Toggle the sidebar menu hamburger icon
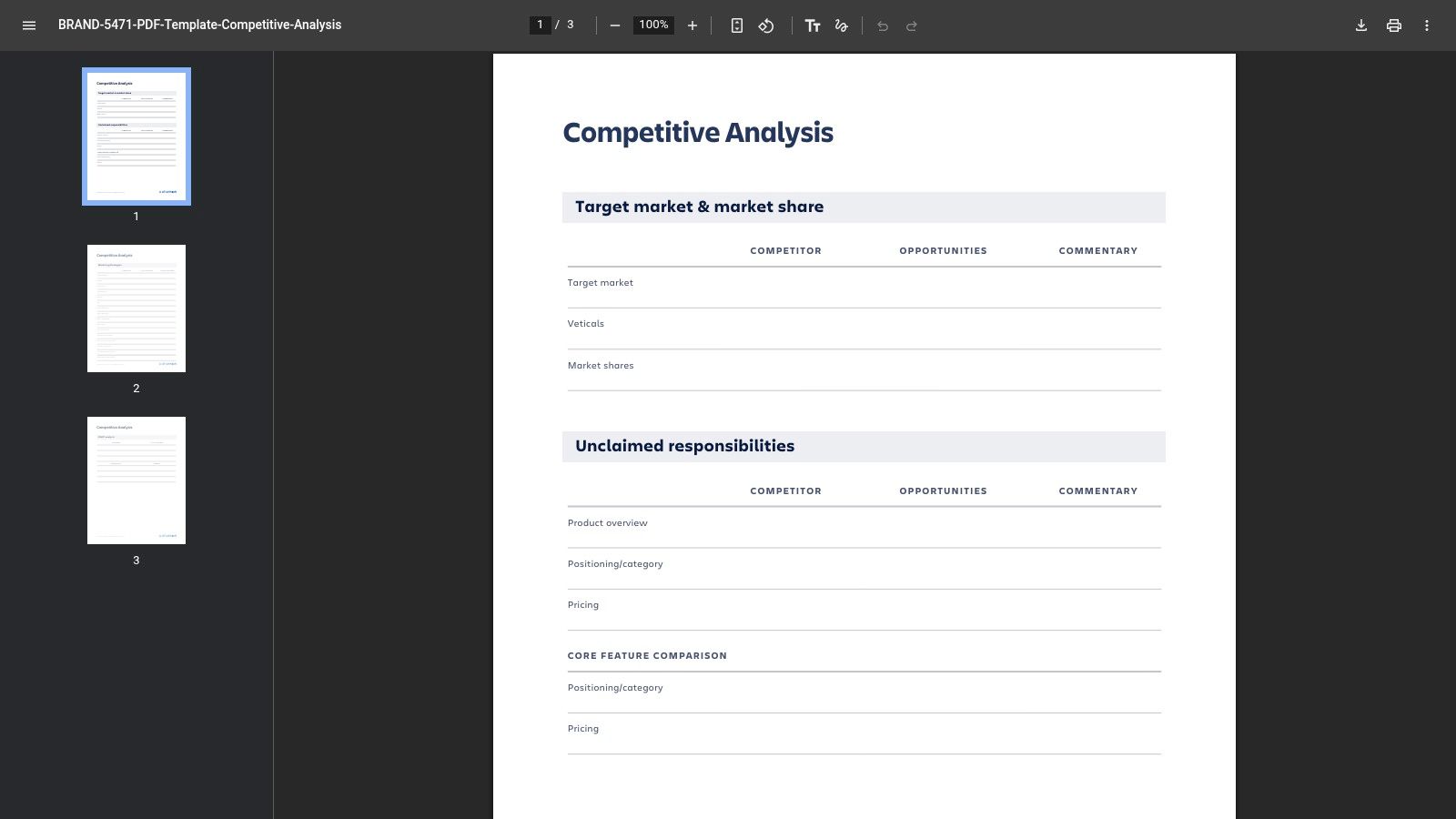Viewport: 1456px width, 819px height. point(29,25)
